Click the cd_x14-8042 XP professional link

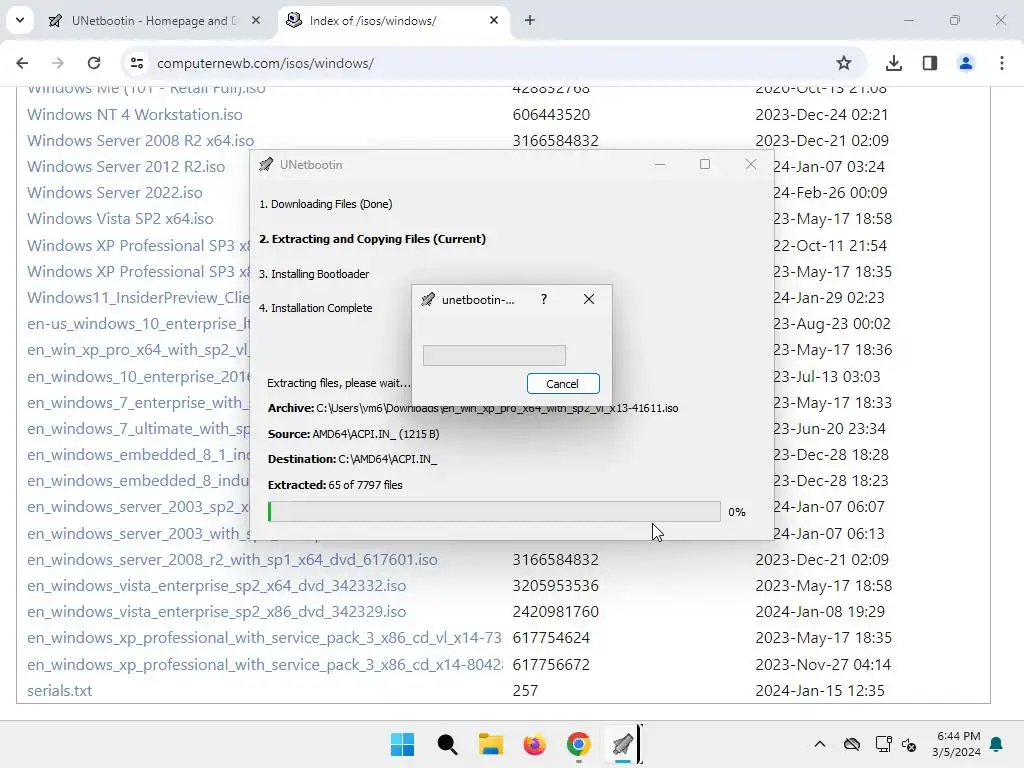[x=264, y=664]
